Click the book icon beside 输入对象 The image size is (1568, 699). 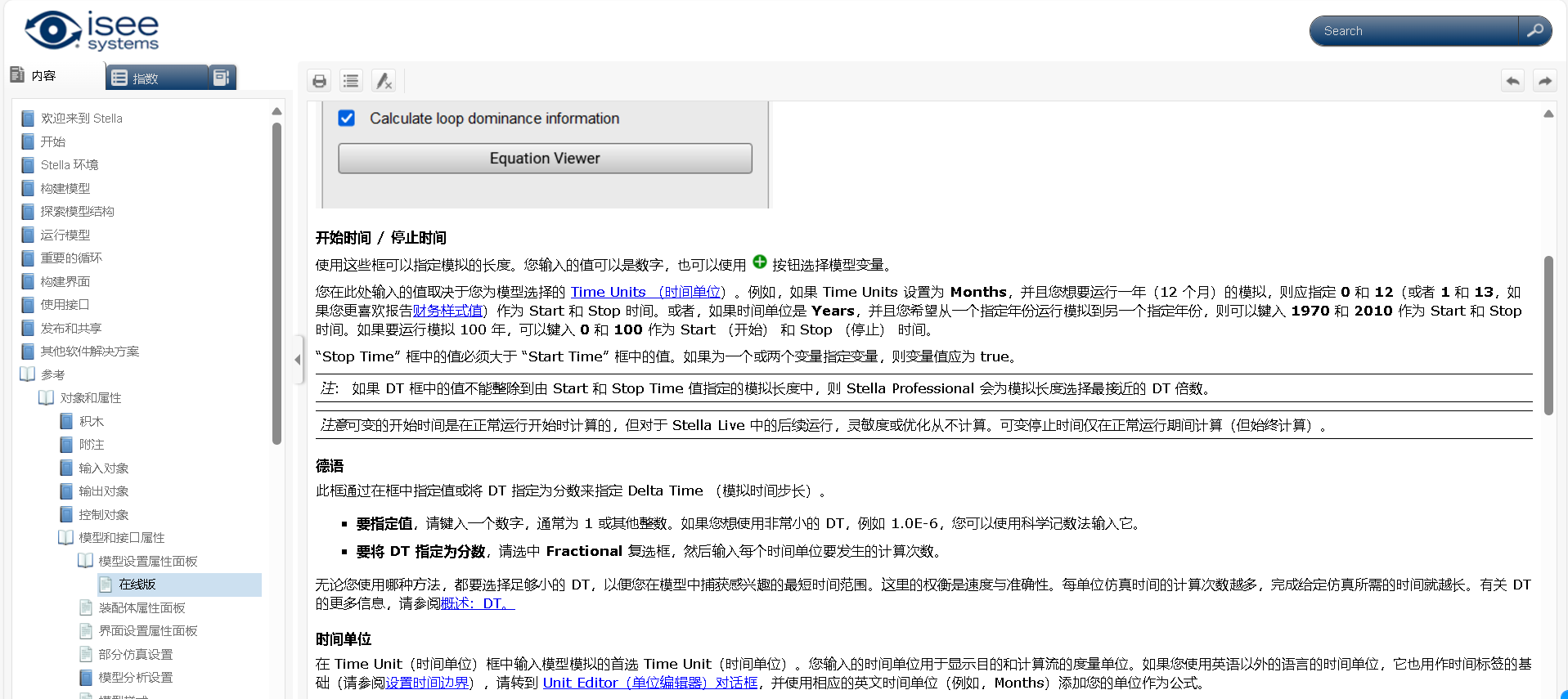coord(66,468)
